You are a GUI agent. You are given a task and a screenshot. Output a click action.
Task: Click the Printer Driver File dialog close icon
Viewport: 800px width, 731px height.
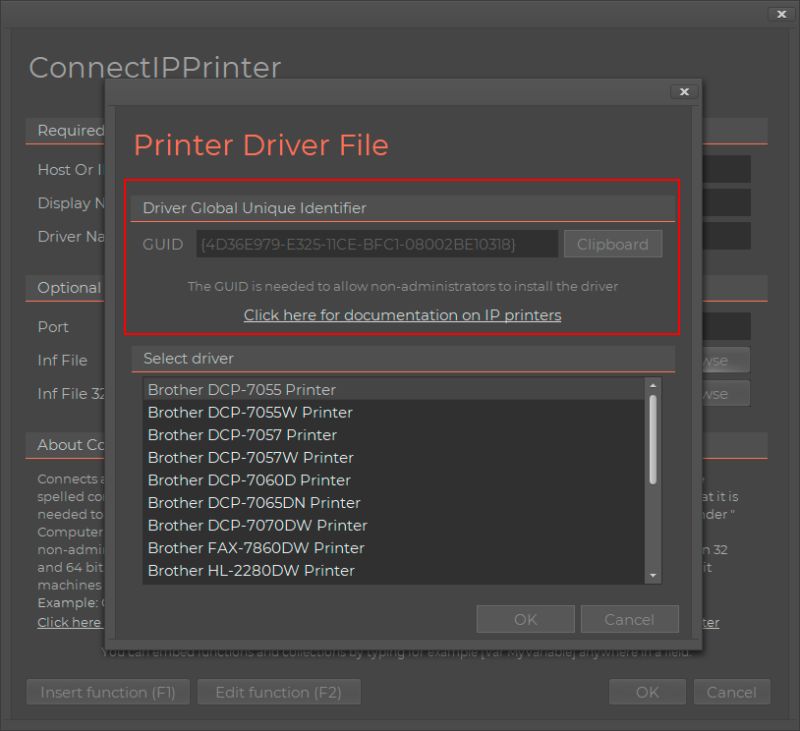tap(684, 91)
